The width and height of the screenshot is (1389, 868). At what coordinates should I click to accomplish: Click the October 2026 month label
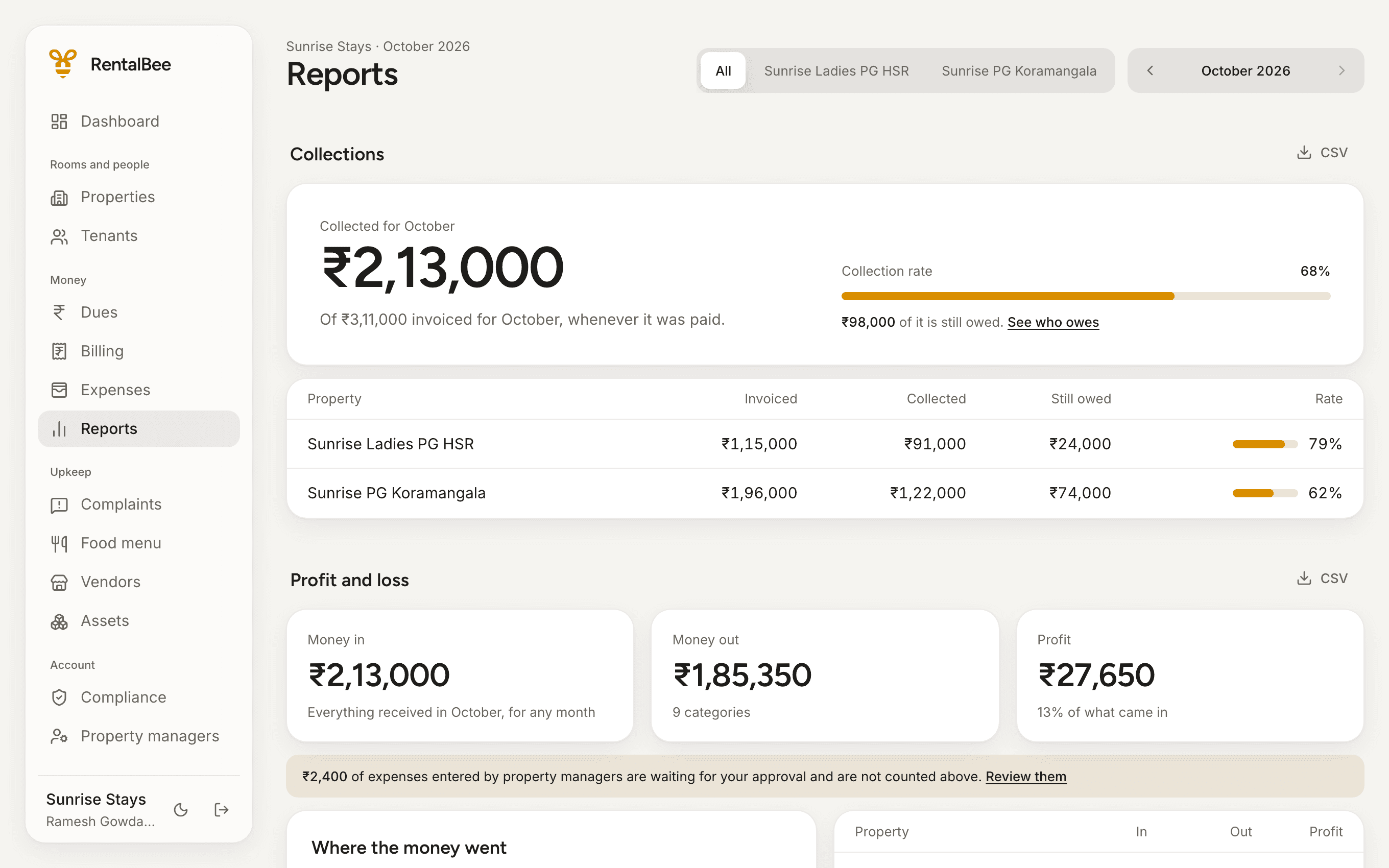click(x=1246, y=70)
